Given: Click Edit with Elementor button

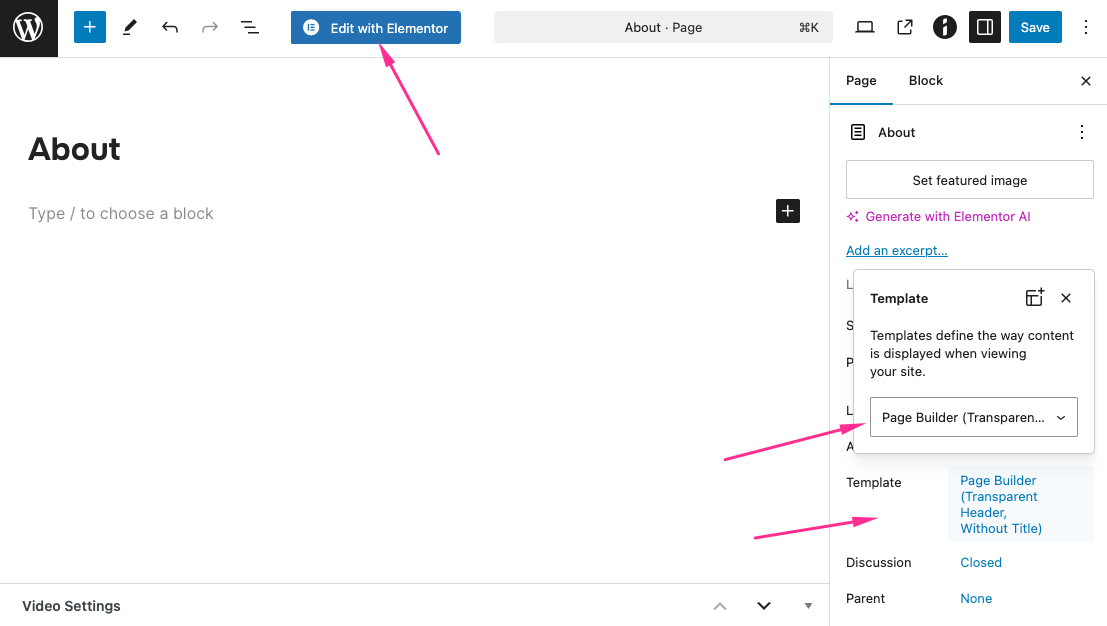Looking at the screenshot, I should point(376,28).
